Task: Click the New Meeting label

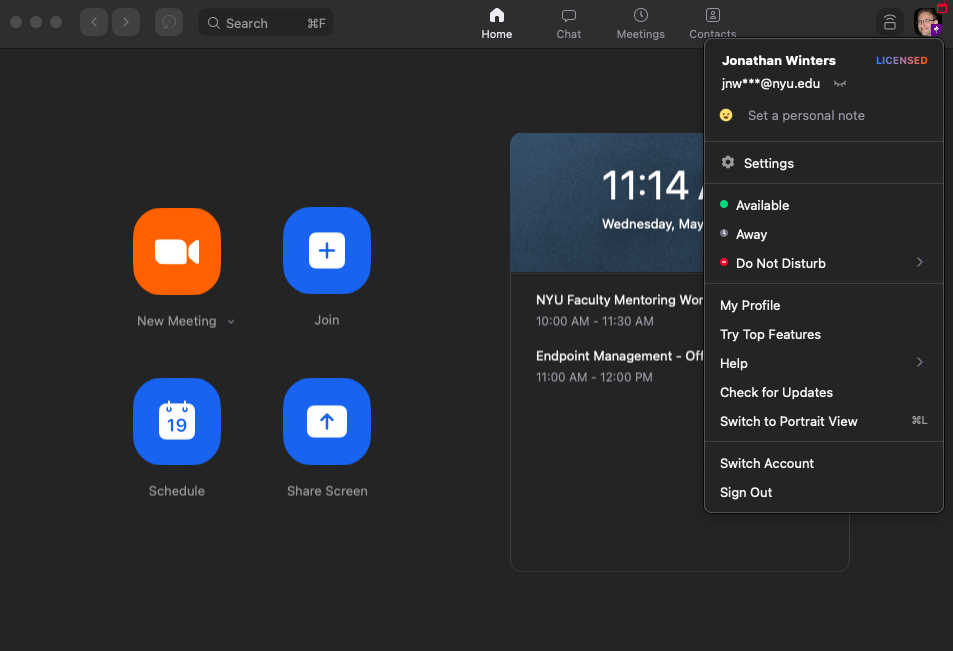Action: click(176, 321)
